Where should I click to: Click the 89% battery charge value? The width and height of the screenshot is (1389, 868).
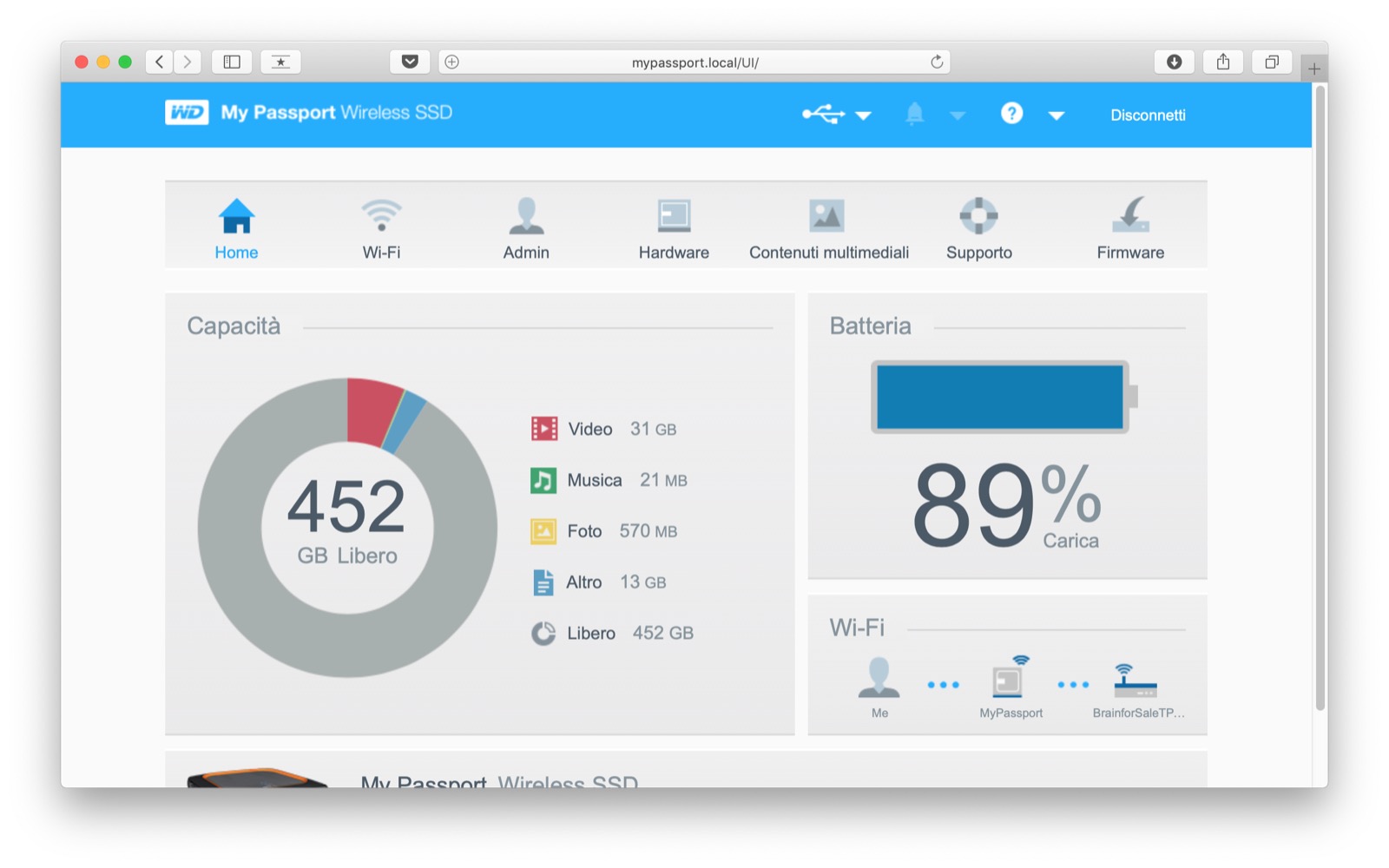[x=1007, y=505]
